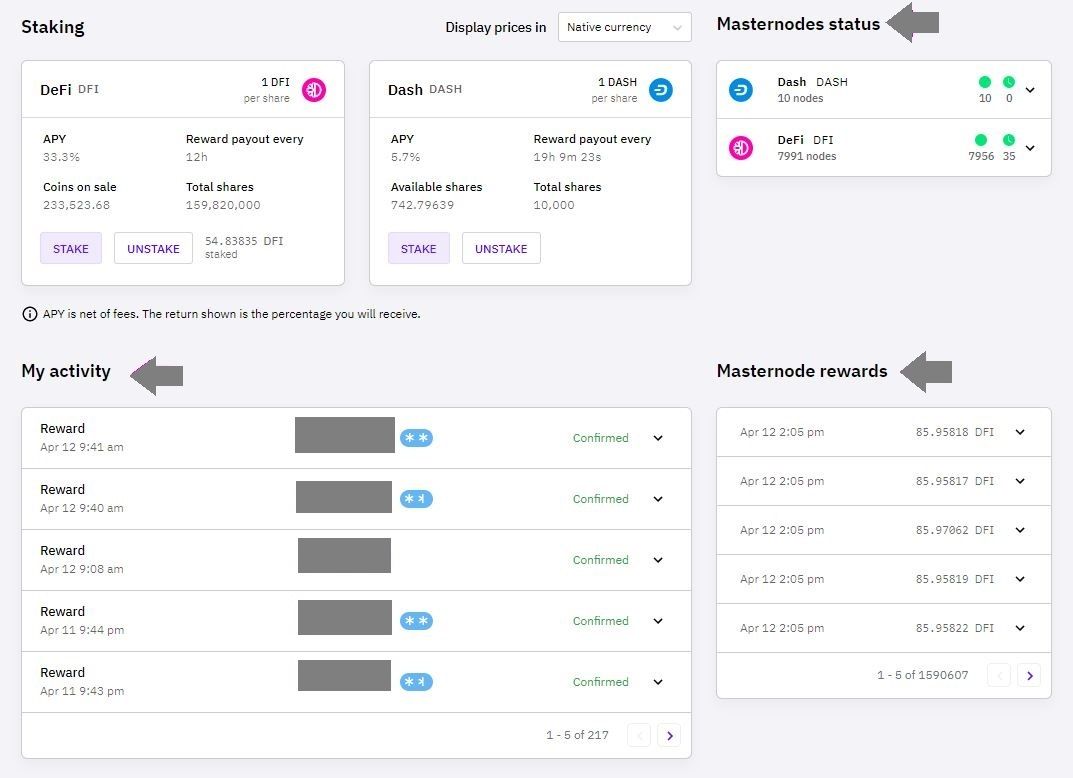Image resolution: width=1073 pixels, height=778 pixels.
Task: Click green active status dot for DeFi nodes
Action: 981,140
